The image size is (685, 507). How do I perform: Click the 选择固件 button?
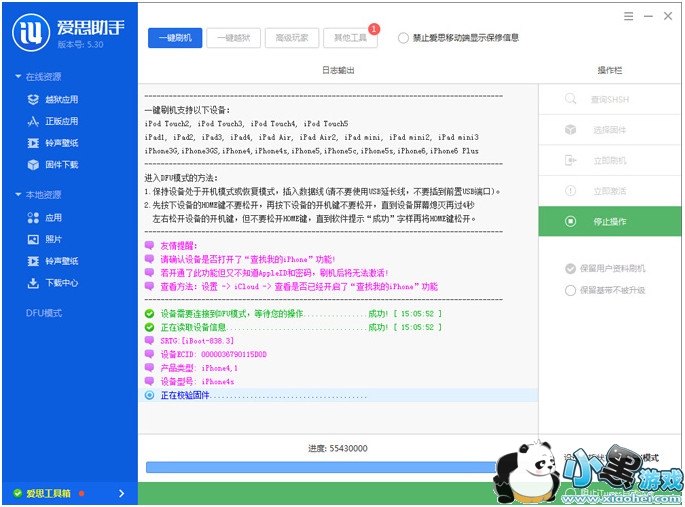tap(610, 130)
